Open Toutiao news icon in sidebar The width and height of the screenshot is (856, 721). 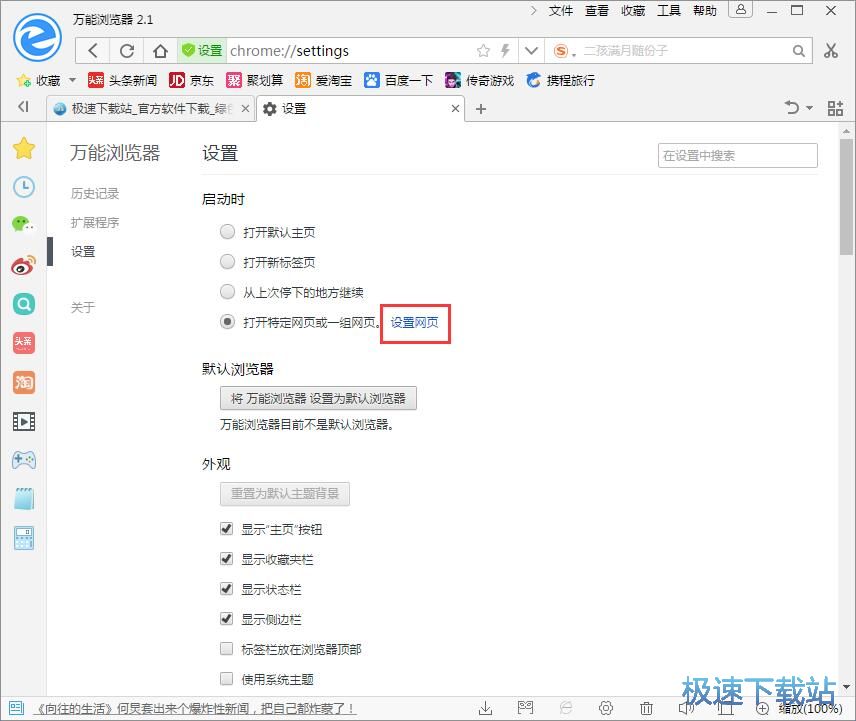coord(23,342)
